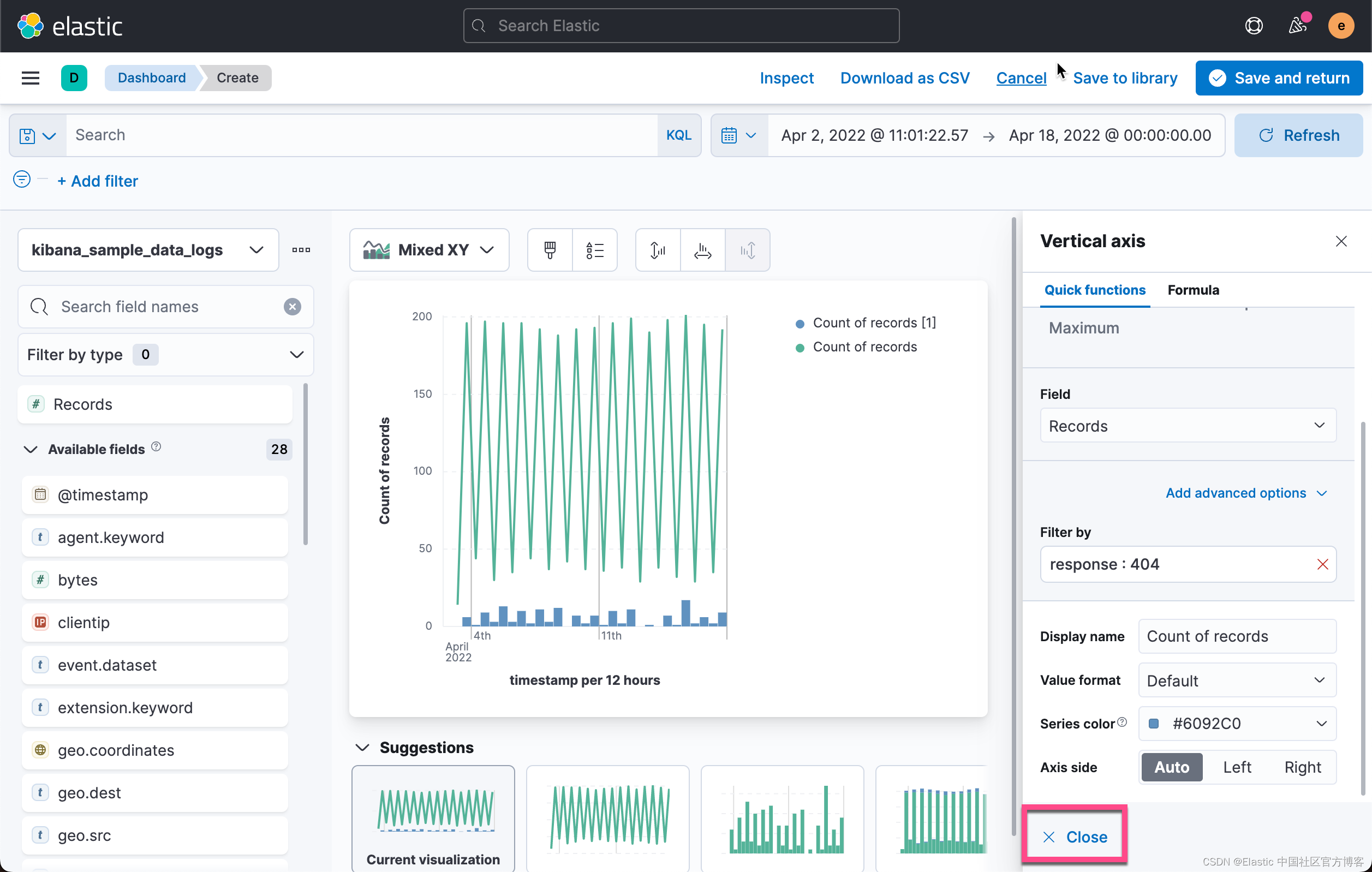Open the hamburger navigation menu
The width and height of the screenshot is (1372, 872).
tap(30, 78)
